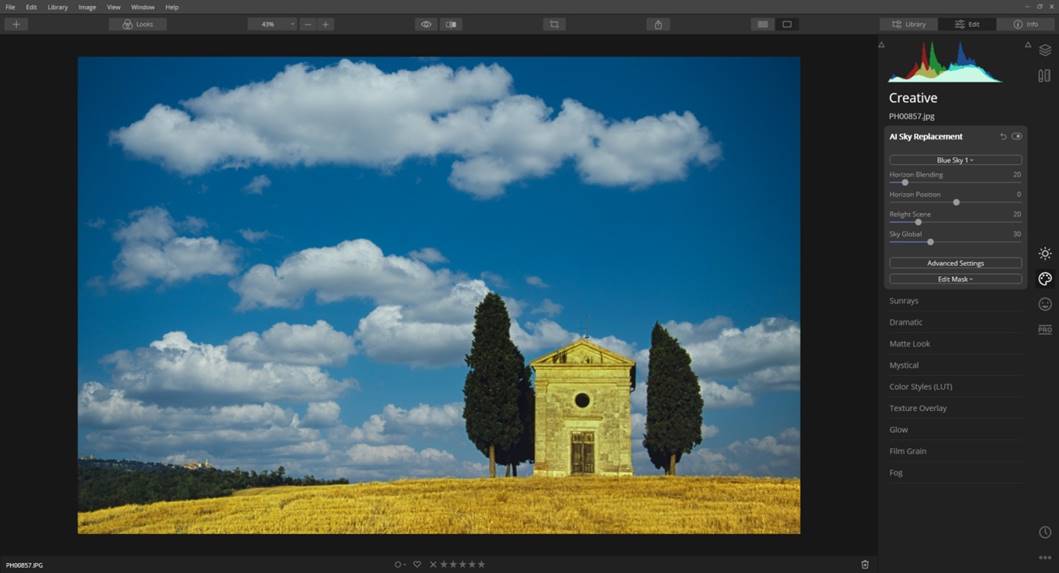Image resolution: width=1059 pixels, height=573 pixels.
Task: Click the chapel photo in the canvas
Action: (439, 295)
